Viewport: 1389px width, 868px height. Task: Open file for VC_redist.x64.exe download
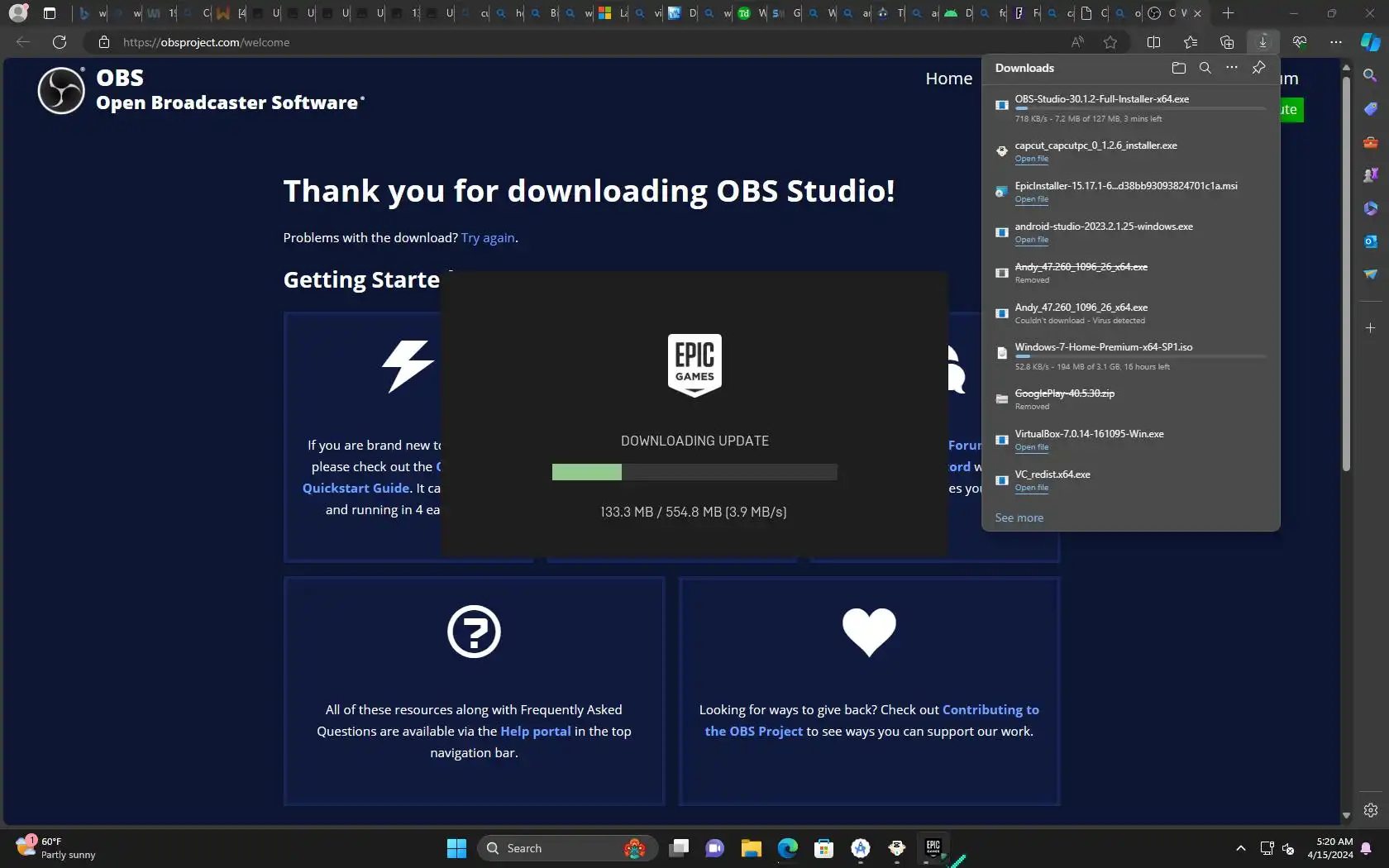[x=1031, y=488]
